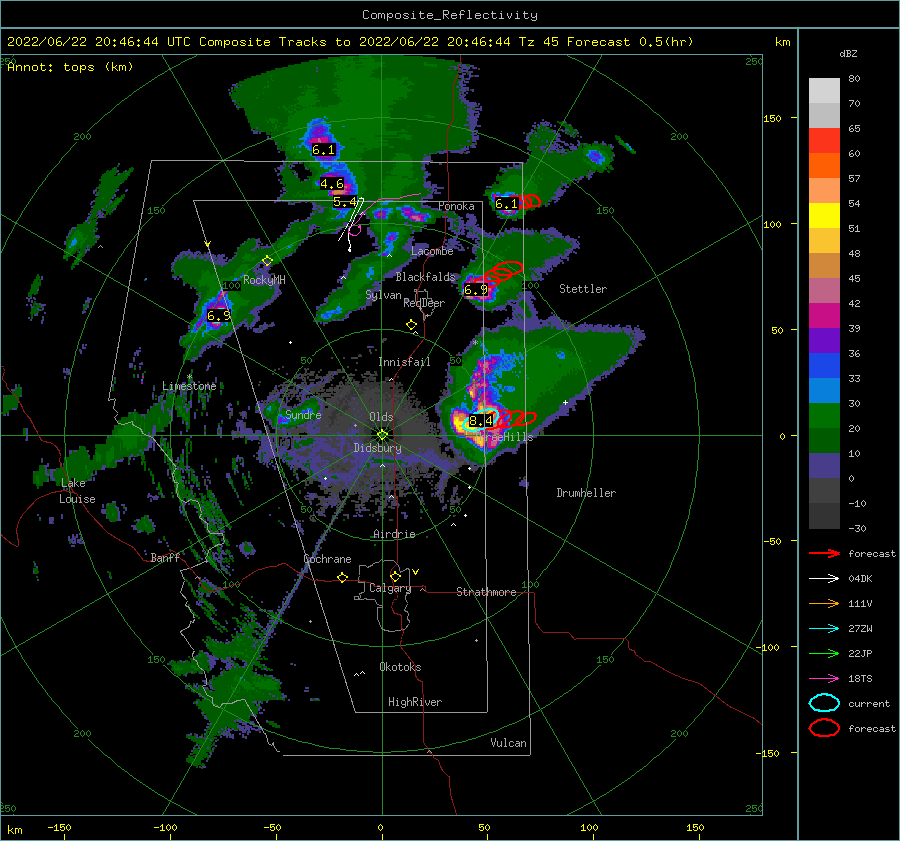Pick the bright yellow swatch in dBZ legend

[x=824, y=215]
